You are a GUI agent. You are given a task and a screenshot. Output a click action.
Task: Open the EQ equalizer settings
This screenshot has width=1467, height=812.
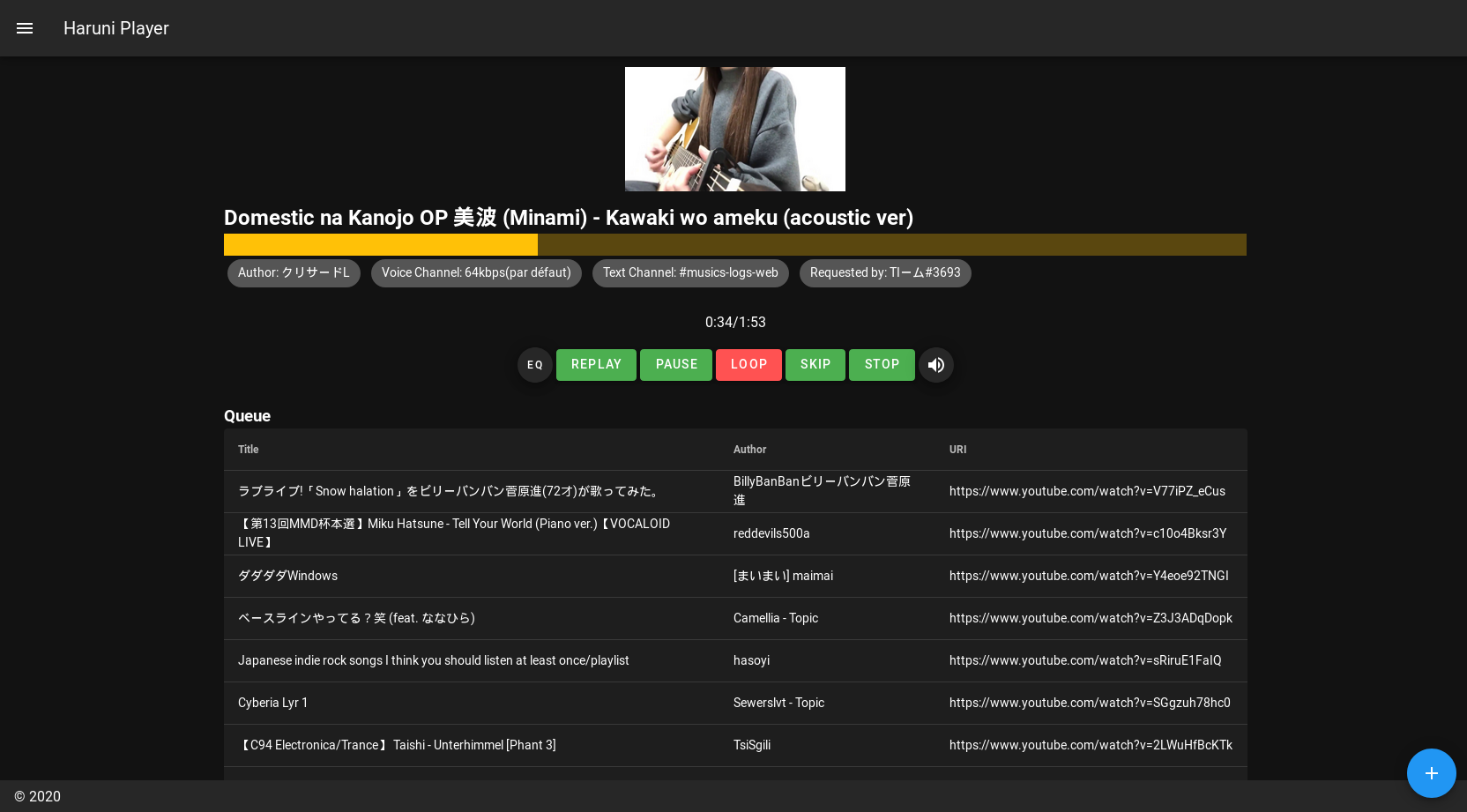535,365
